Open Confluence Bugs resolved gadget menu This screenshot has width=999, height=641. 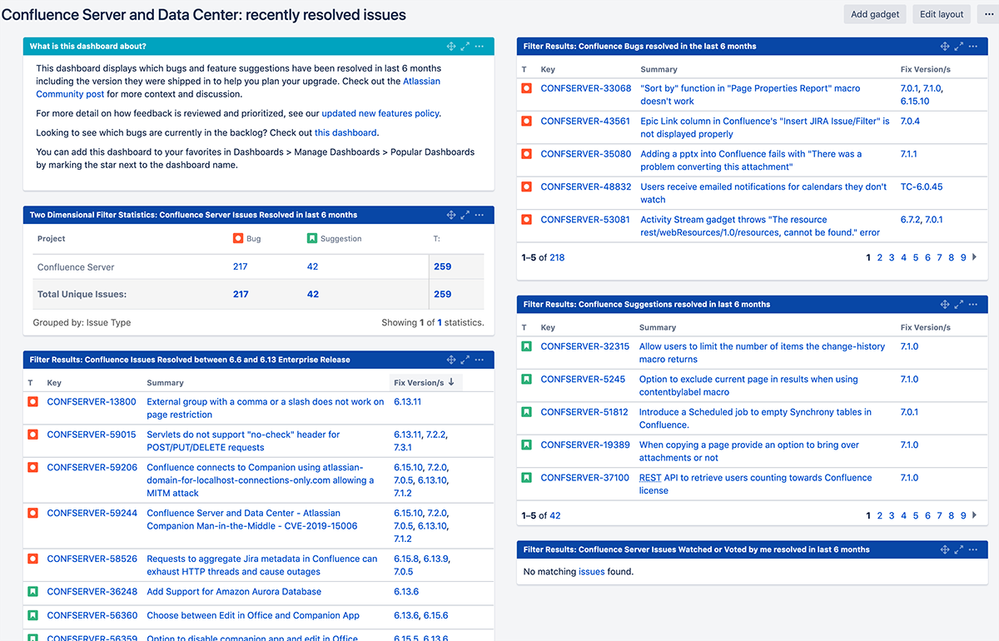tap(973, 47)
